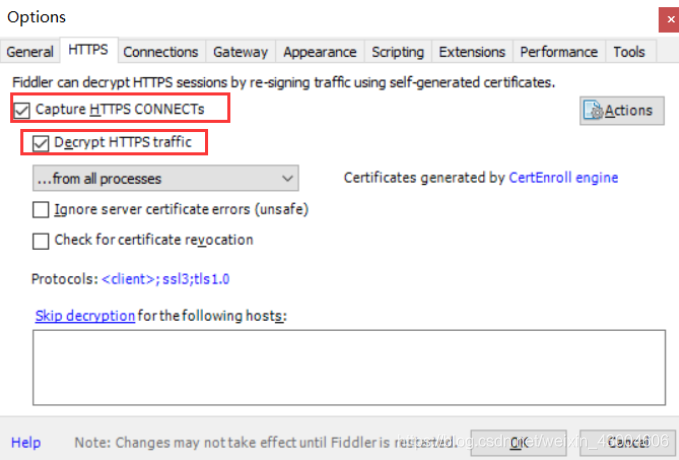Open the Scripting tab
The width and height of the screenshot is (679, 460).
click(x=398, y=52)
